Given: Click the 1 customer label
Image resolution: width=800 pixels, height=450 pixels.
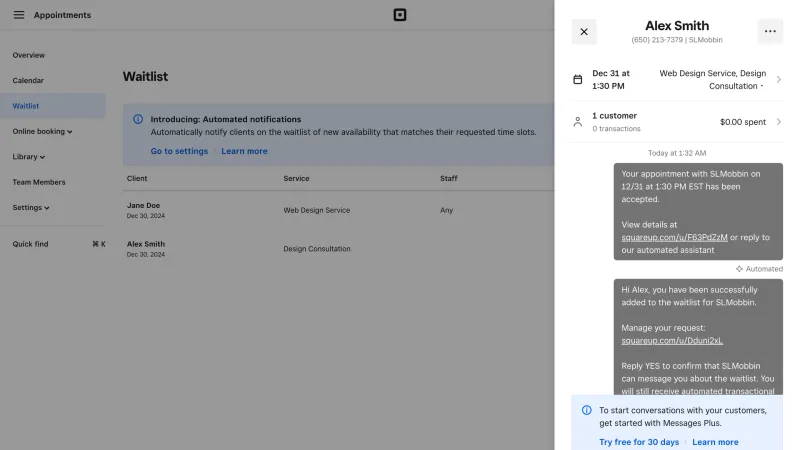Looking at the screenshot, I should (614, 116).
